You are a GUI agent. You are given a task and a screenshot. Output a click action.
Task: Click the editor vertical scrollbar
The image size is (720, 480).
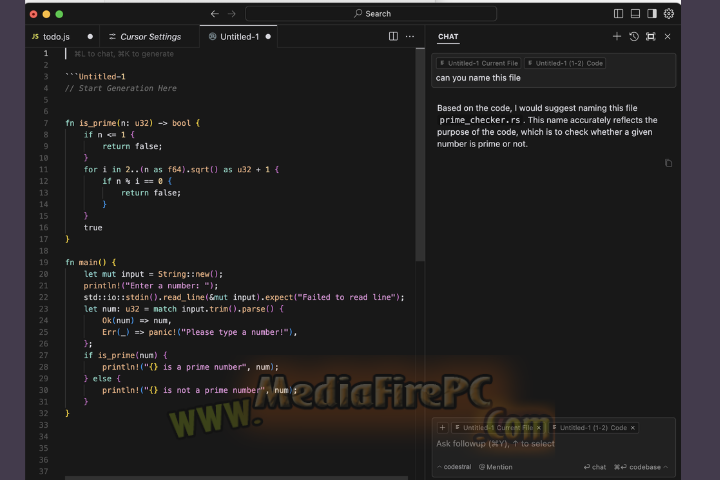coord(420,156)
